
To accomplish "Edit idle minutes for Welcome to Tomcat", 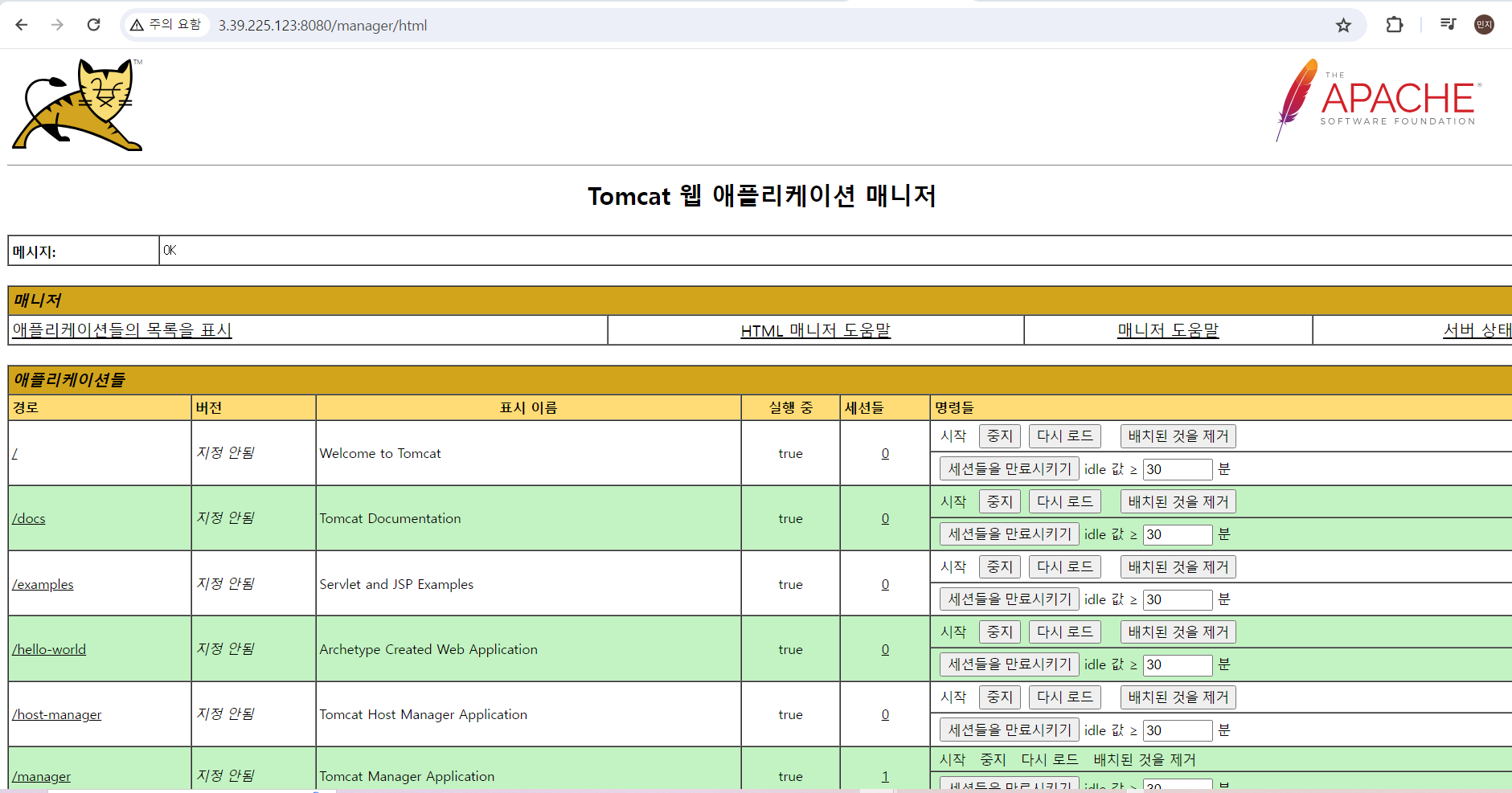I will [x=1178, y=469].
